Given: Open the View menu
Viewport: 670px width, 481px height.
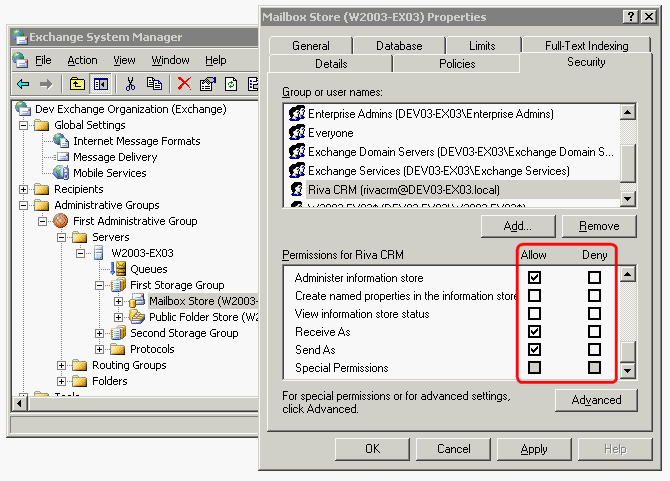Looking at the screenshot, I should [124, 60].
